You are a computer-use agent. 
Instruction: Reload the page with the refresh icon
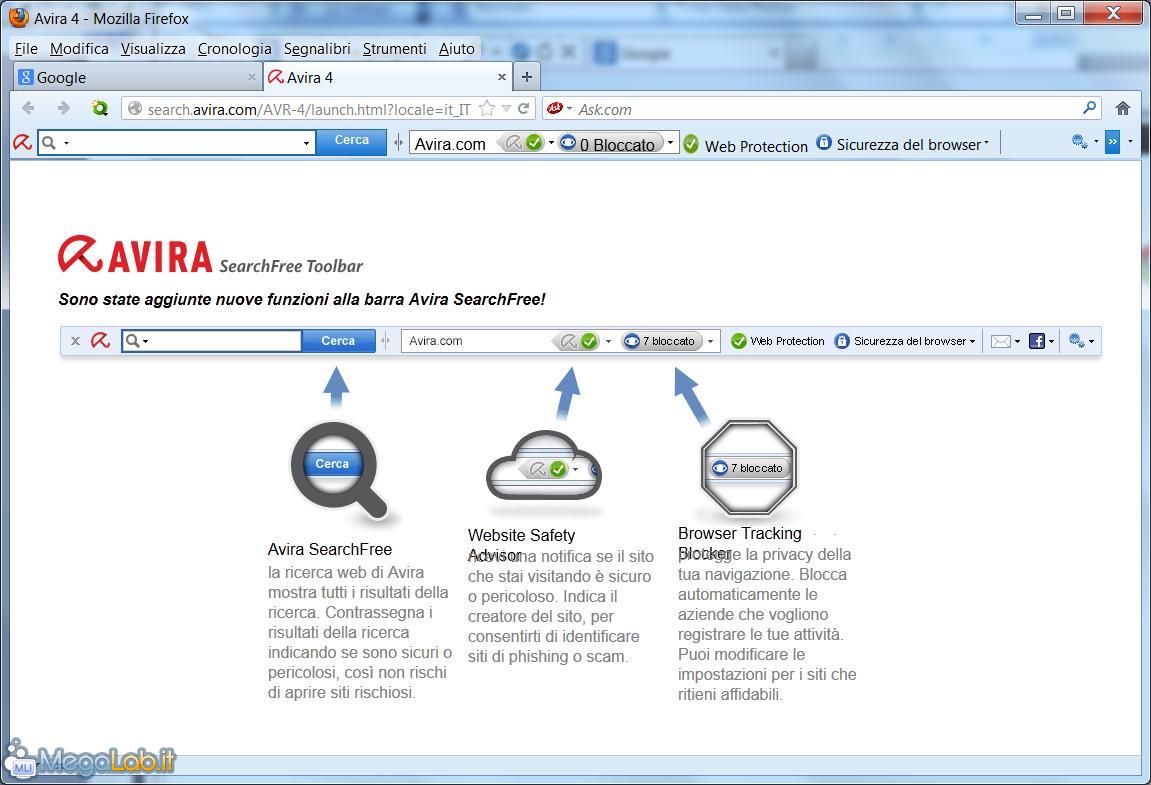click(x=523, y=109)
